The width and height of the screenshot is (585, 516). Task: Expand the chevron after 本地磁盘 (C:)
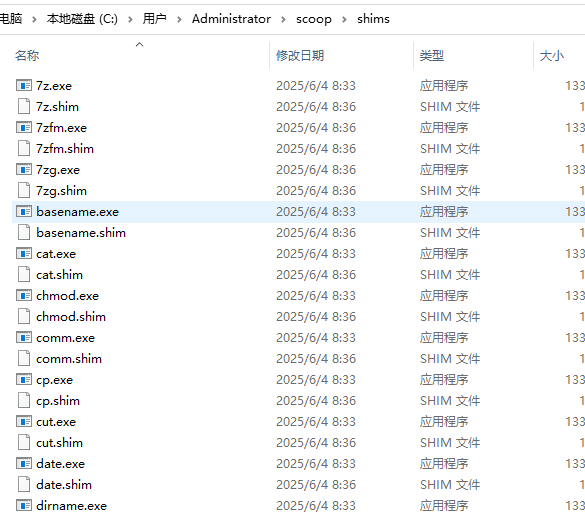click(130, 19)
